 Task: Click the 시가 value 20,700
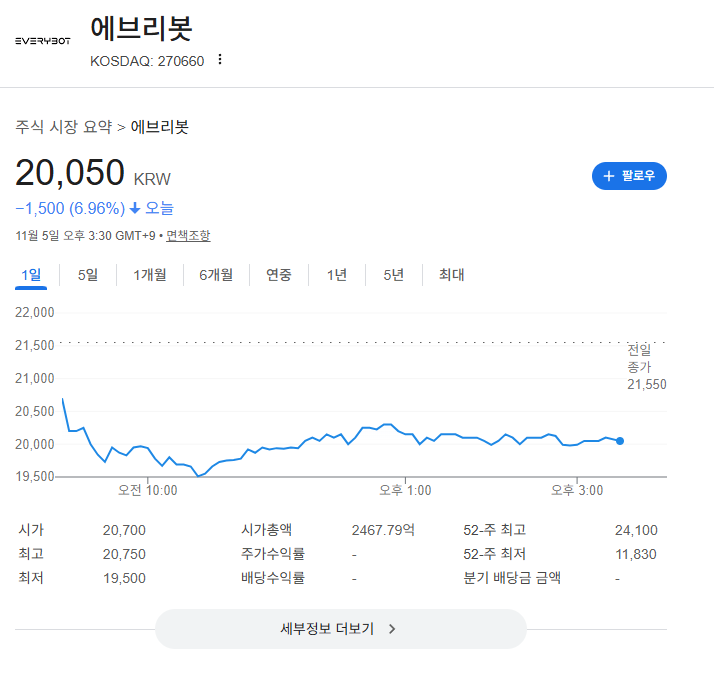pos(124,530)
